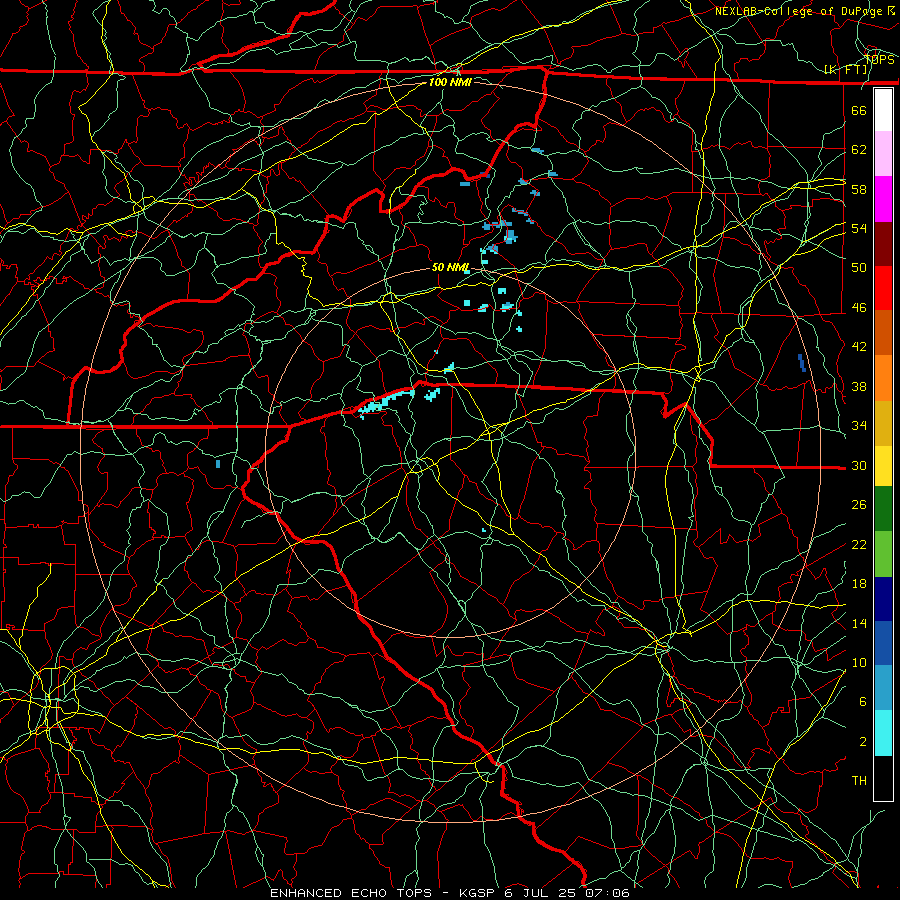This screenshot has height=900, width=900.
Task: Click the "ENHANCED ECHO TOPS" title text
Action: click(x=351, y=893)
